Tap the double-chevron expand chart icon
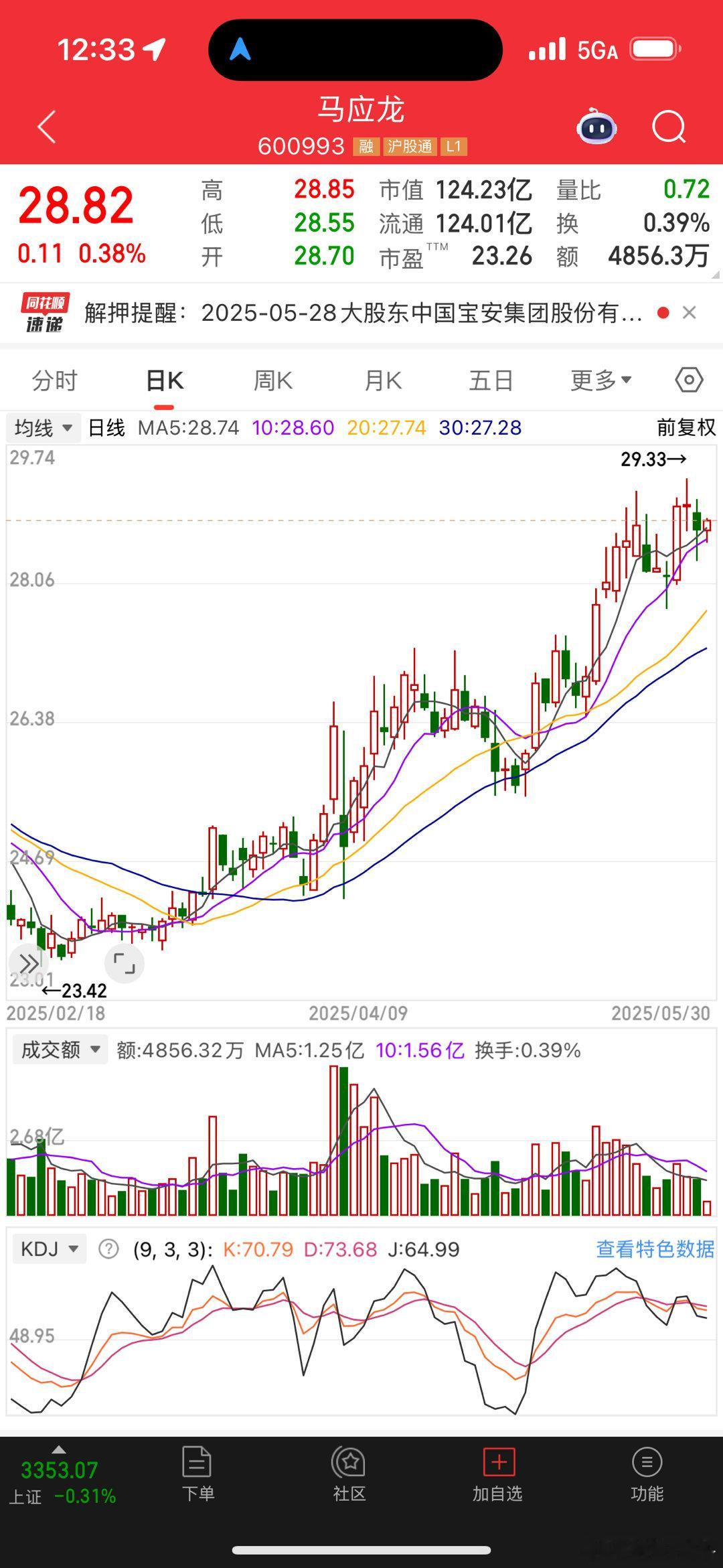The width and height of the screenshot is (723, 1568). coord(29,964)
